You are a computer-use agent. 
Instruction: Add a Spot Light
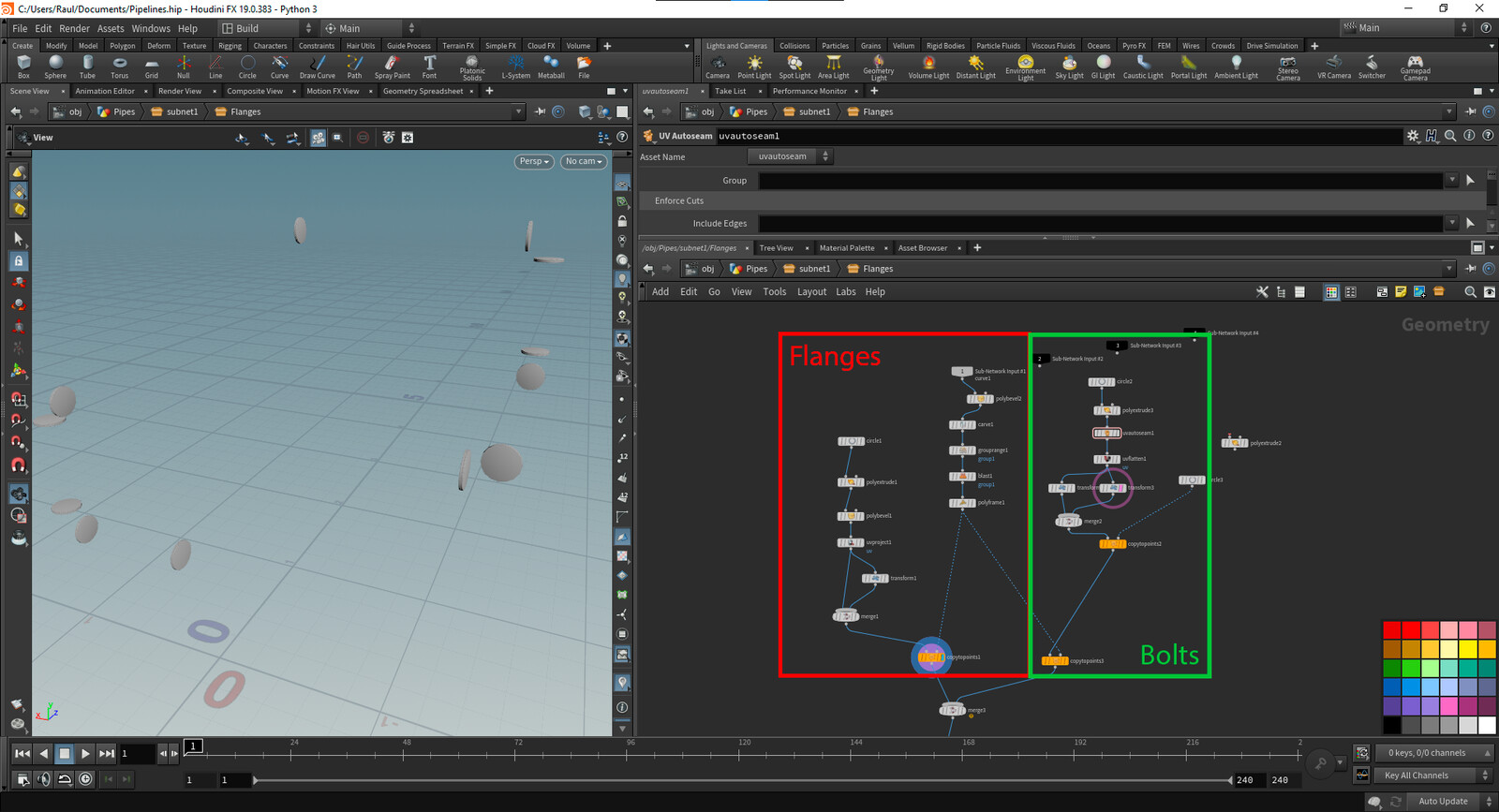click(x=794, y=66)
